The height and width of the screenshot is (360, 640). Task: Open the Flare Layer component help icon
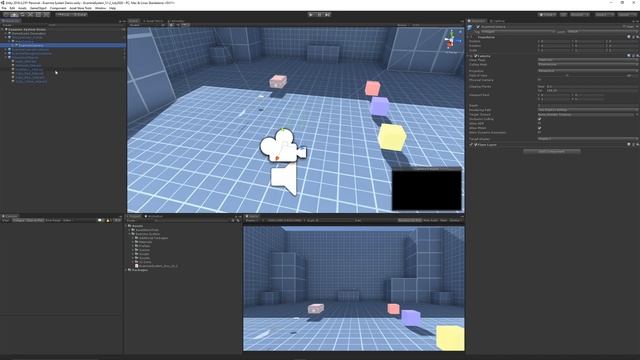[629, 144]
